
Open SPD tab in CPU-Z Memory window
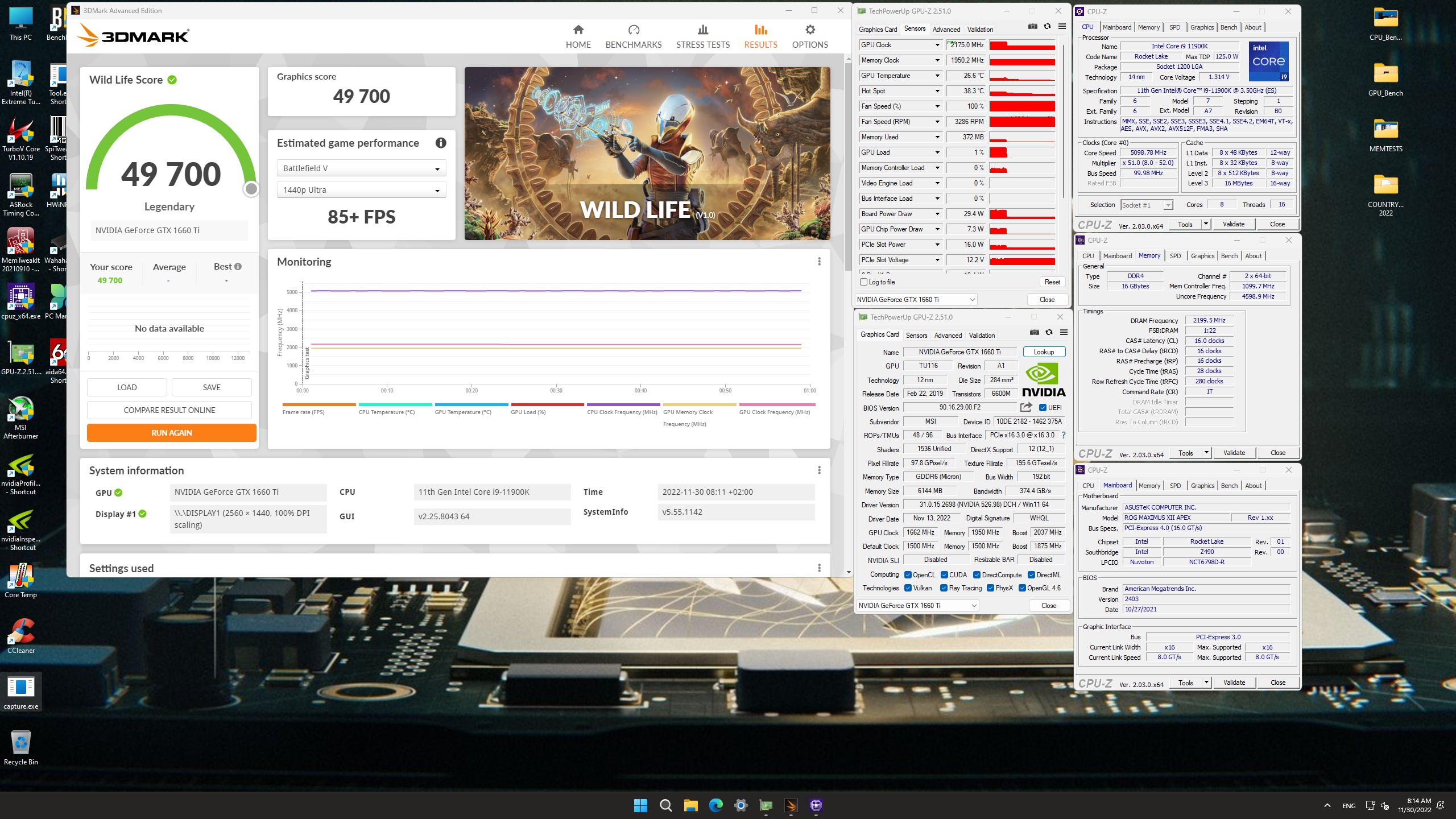[1175, 256]
